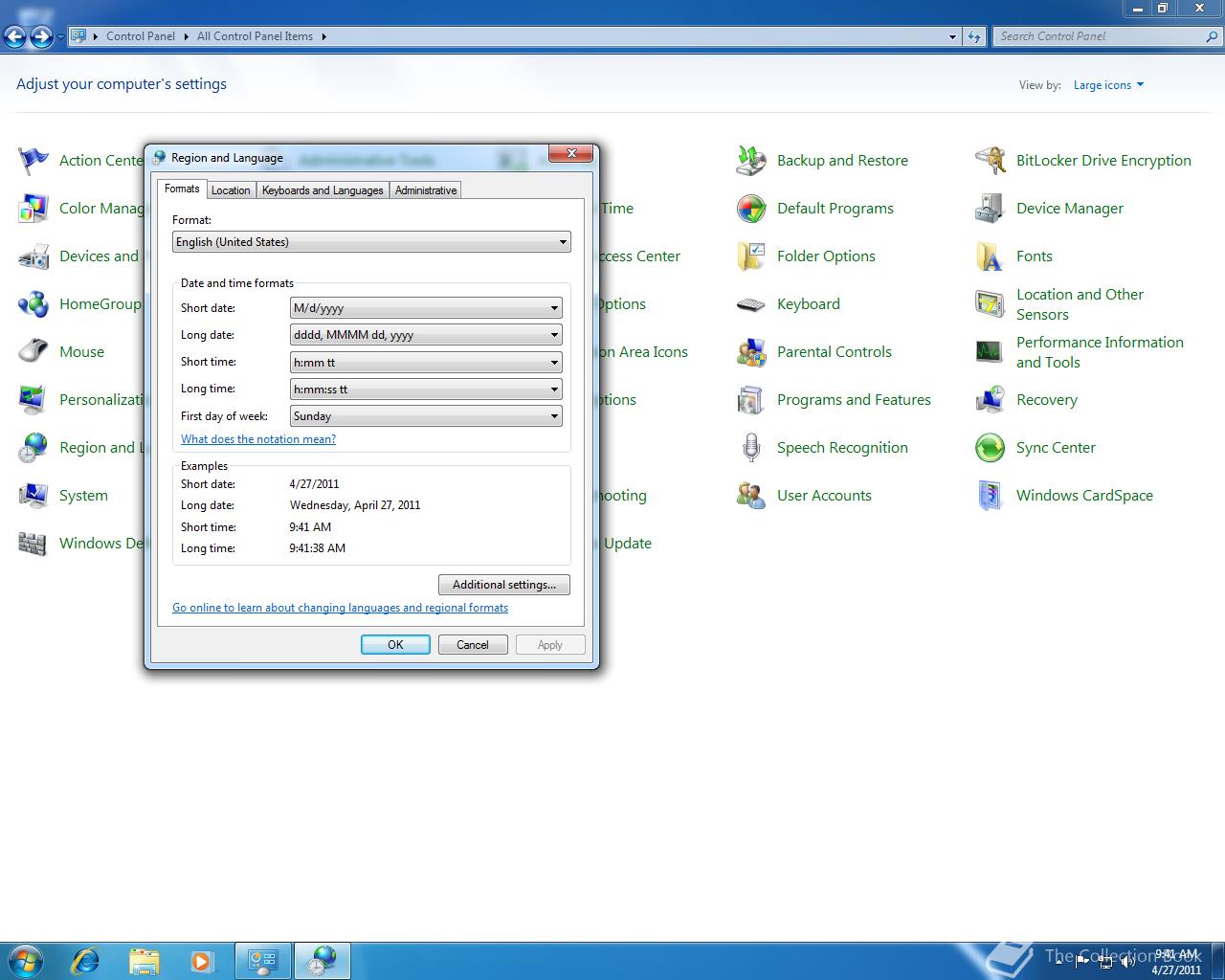Select Control Panel taskbar button
The height and width of the screenshot is (980, 1225).
pyautogui.click(x=263, y=960)
